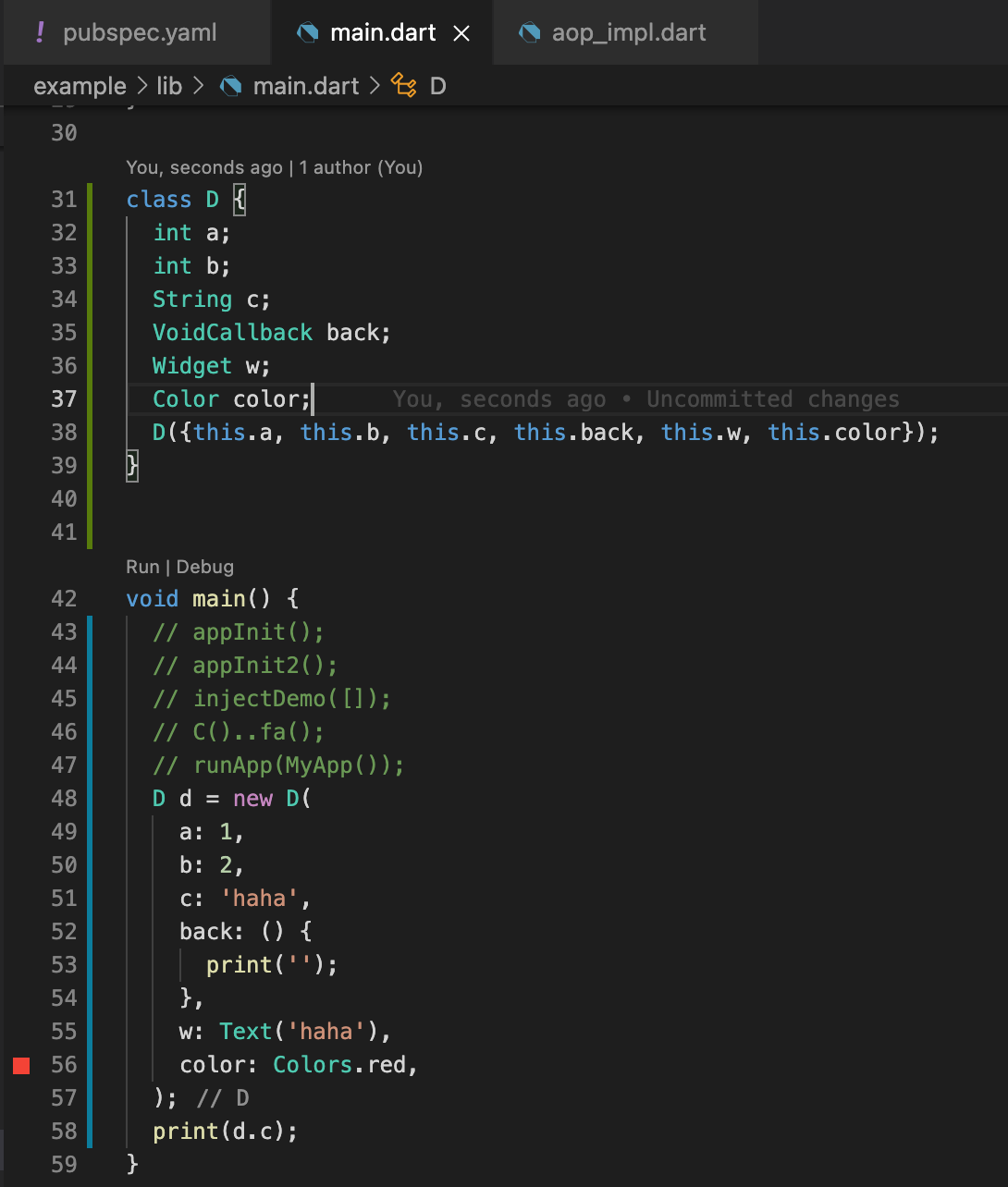The width and height of the screenshot is (1008, 1187).
Task: Open the main.dart breadcrumb item
Action: (x=306, y=86)
